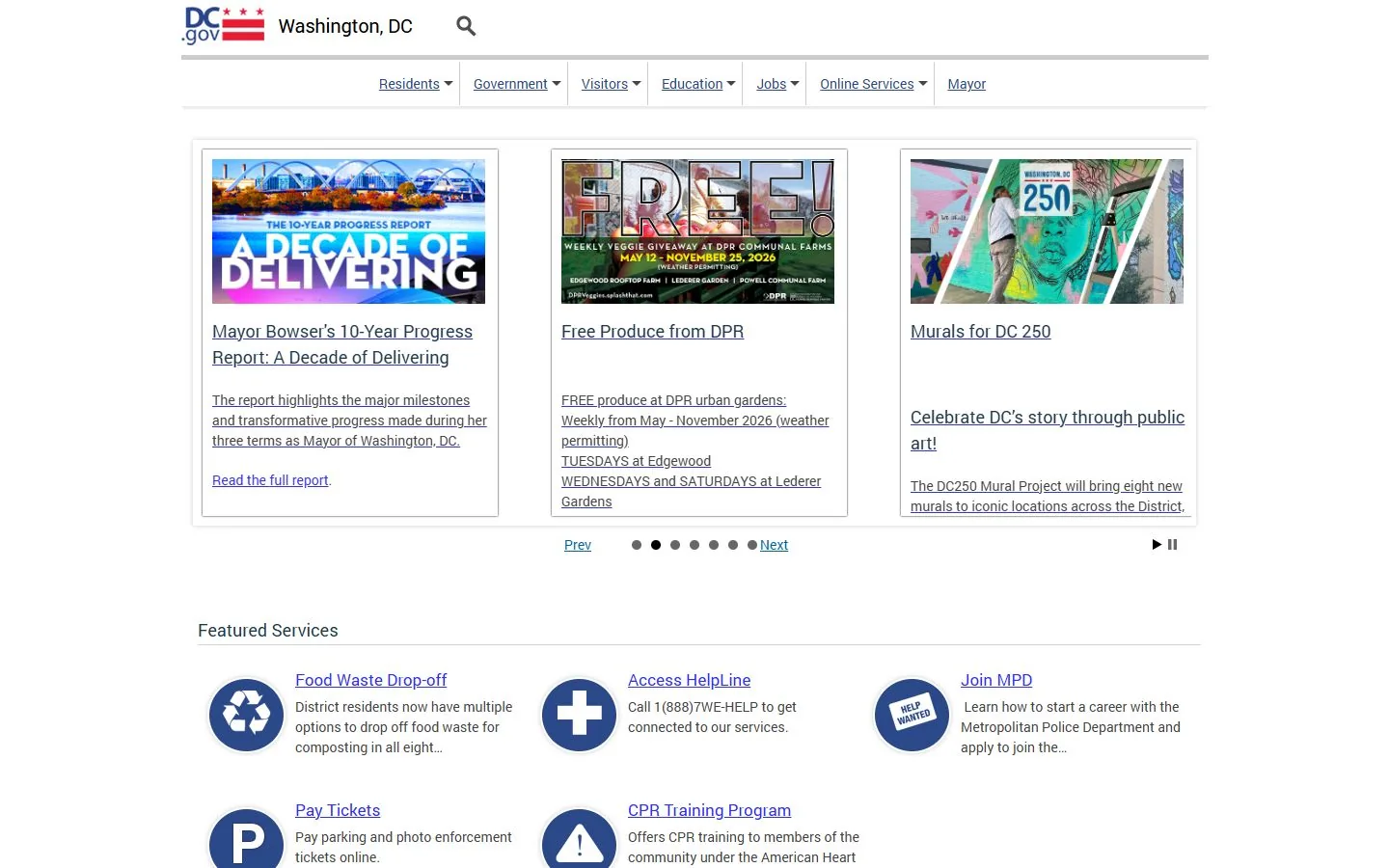Open the Jobs menu item

[x=772, y=84]
